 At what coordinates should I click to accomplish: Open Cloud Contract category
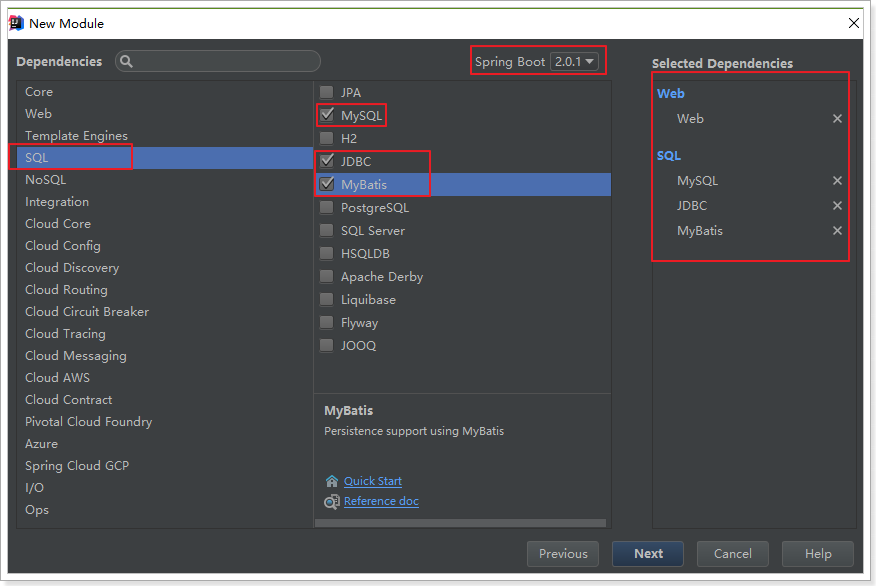(x=165, y=400)
